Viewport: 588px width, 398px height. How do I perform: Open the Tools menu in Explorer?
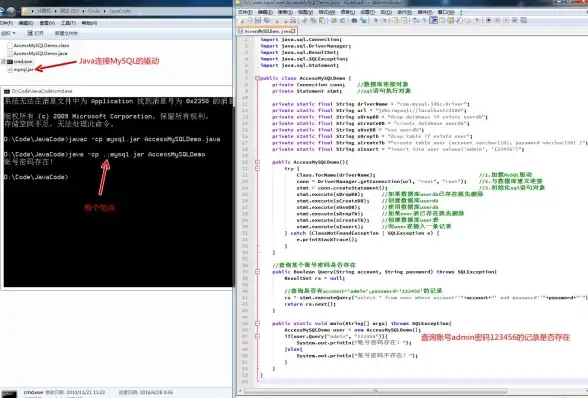click(68, 23)
